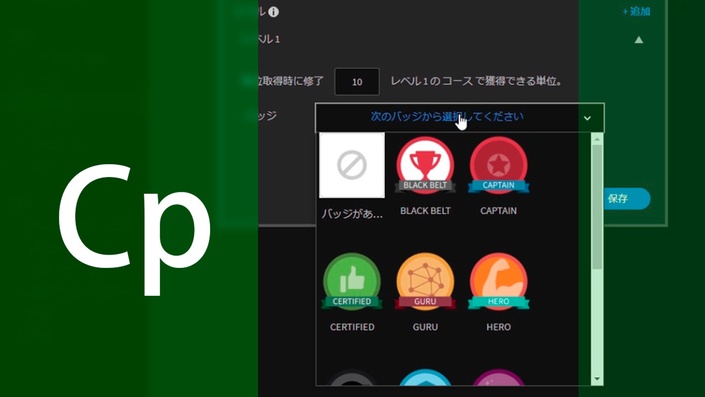The width and height of the screenshot is (705, 397).
Task: Click the CERTIFIED text label
Action: pos(352,327)
